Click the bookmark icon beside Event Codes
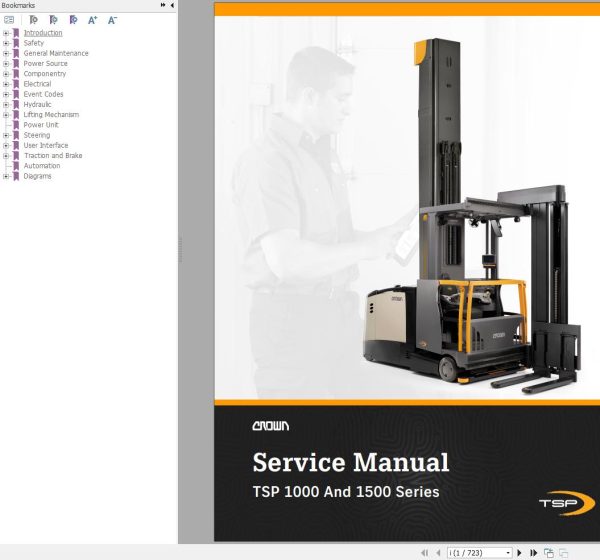The image size is (600, 560). 16,94
